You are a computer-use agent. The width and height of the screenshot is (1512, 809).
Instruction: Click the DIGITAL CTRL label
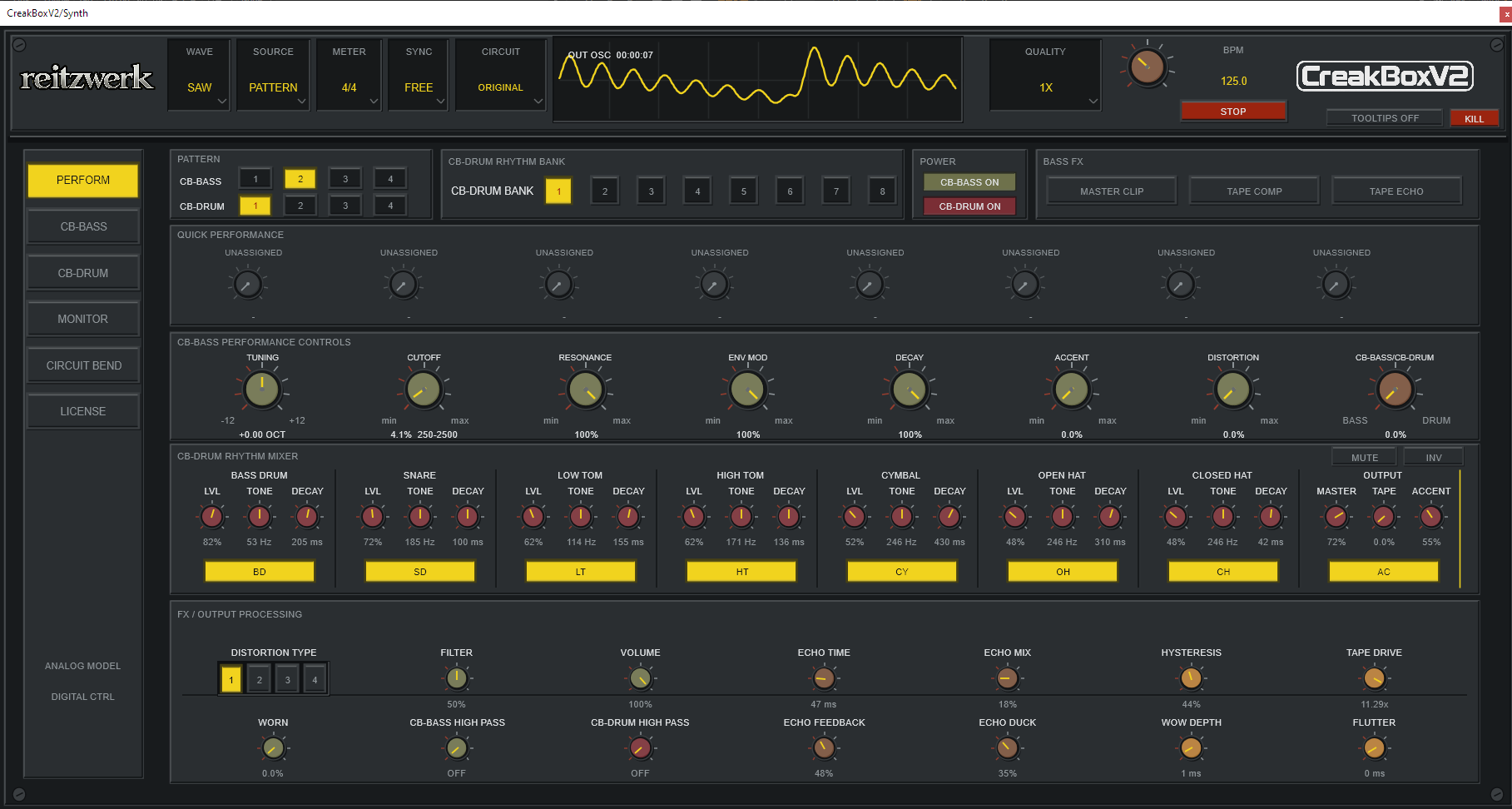[82, 697]
